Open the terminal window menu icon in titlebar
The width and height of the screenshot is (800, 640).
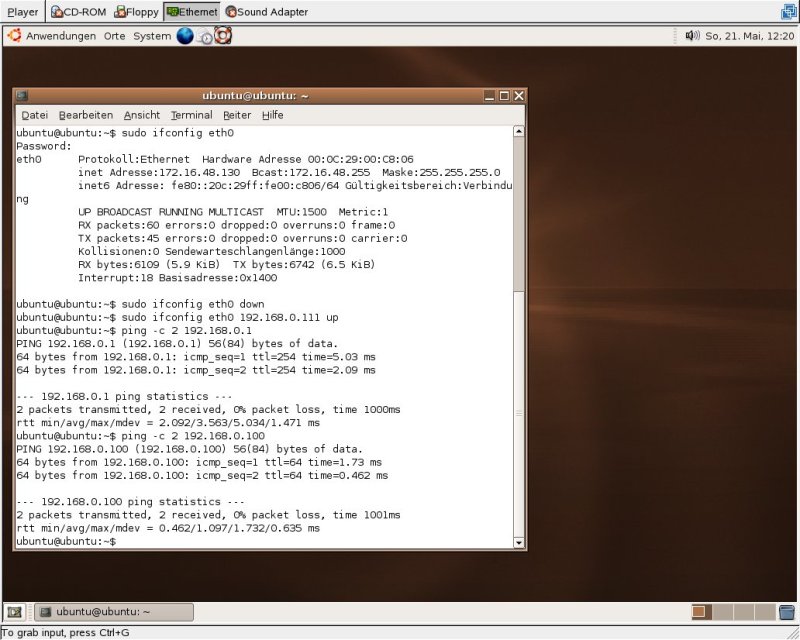click(x=22, y=96)
